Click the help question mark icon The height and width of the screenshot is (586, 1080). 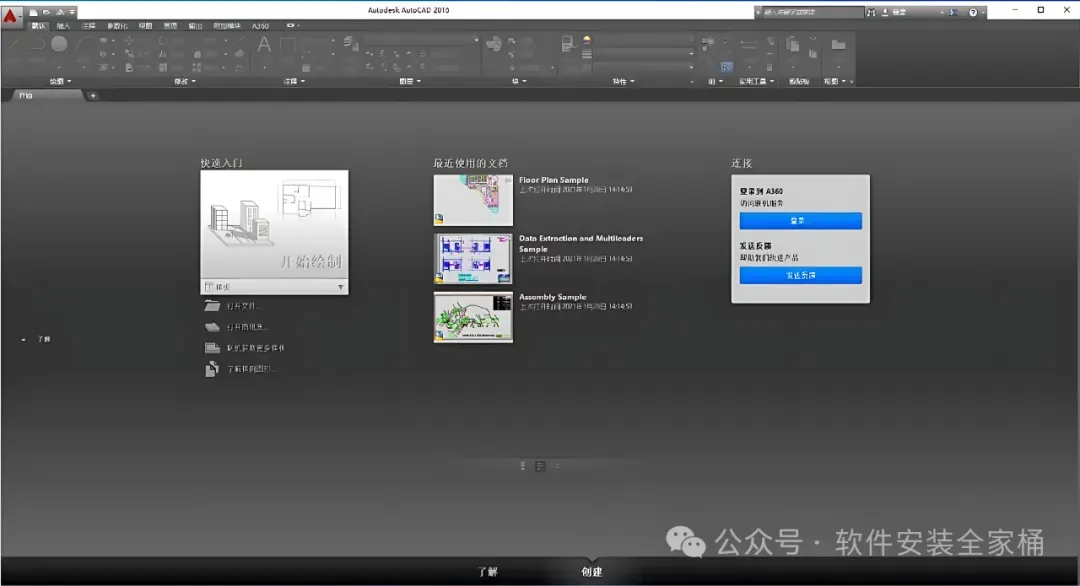pos(973,12)
